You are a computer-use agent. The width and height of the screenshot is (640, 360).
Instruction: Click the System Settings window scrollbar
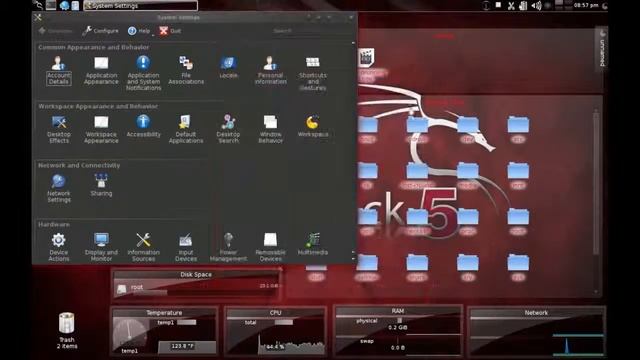353,152
